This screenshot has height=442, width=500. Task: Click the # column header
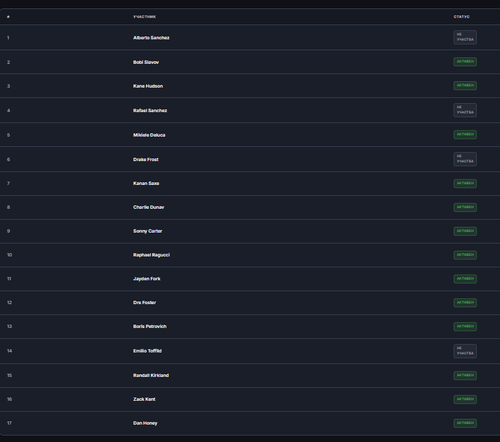(x=8, y=17)
